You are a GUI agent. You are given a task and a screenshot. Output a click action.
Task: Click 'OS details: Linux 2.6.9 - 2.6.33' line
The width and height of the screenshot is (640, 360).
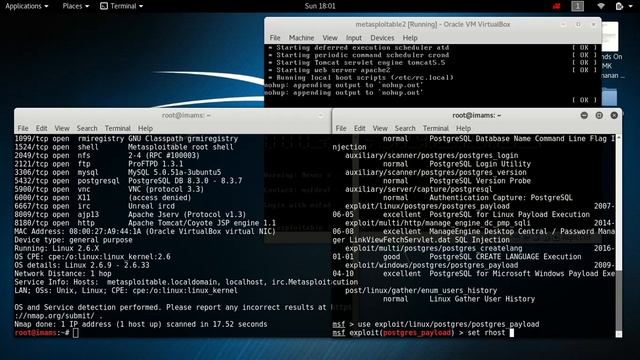82,265
